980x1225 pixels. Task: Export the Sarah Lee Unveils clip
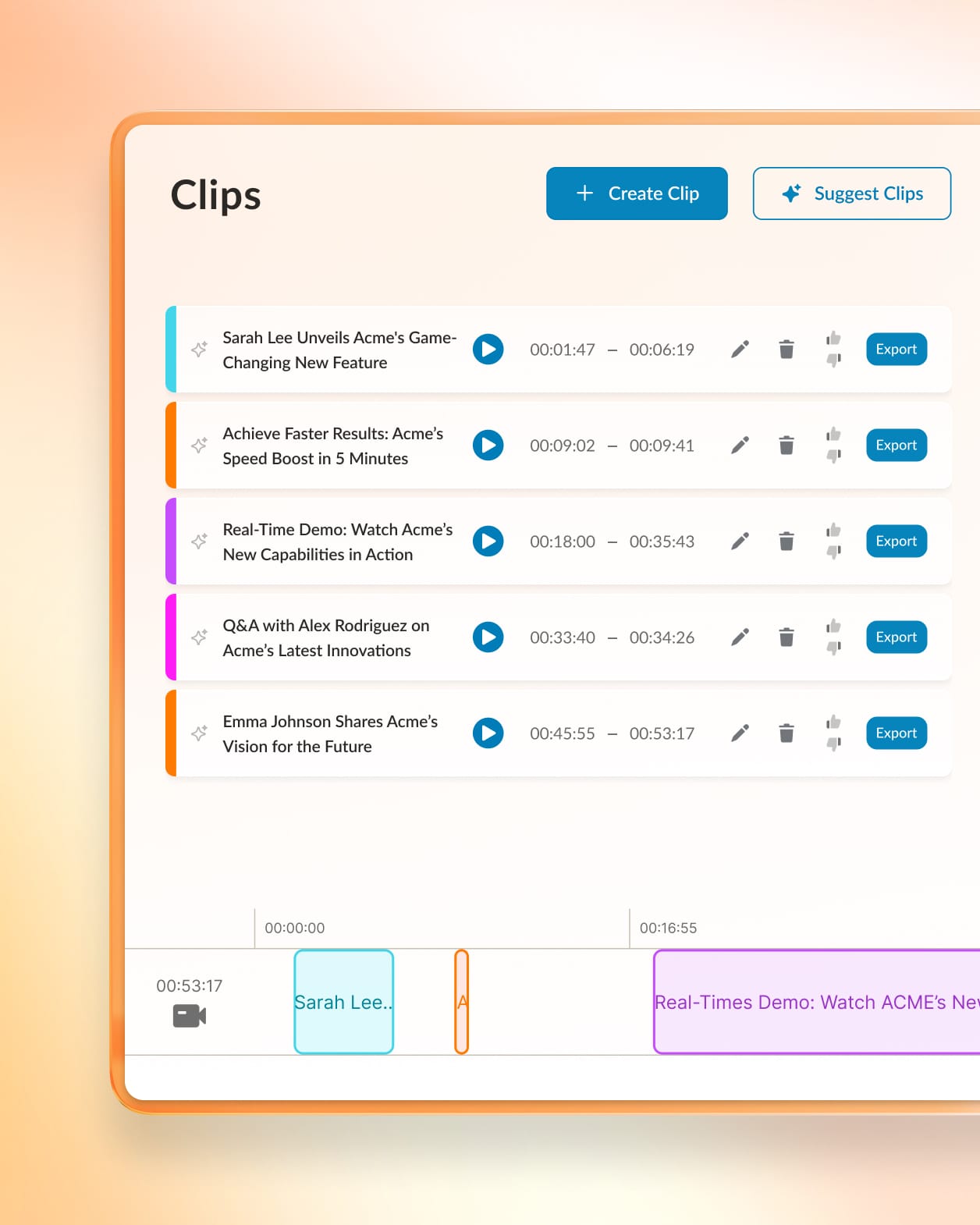897,350
